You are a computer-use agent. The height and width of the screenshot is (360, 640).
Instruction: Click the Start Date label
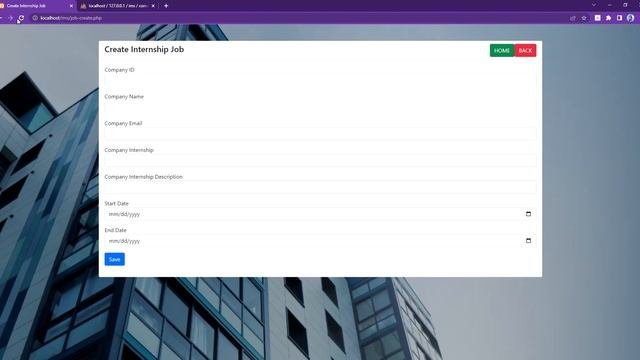click(x=116, y=203)
